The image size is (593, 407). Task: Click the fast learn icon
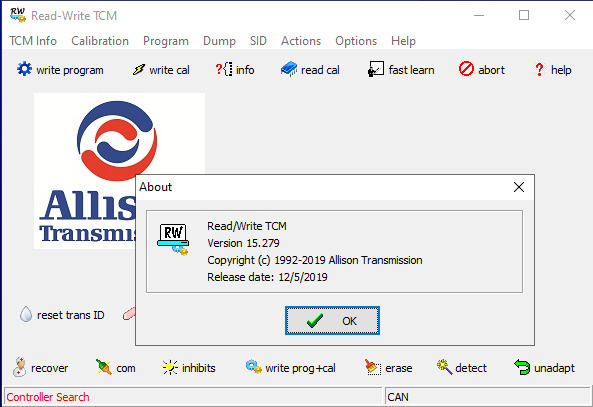[376, 69]
